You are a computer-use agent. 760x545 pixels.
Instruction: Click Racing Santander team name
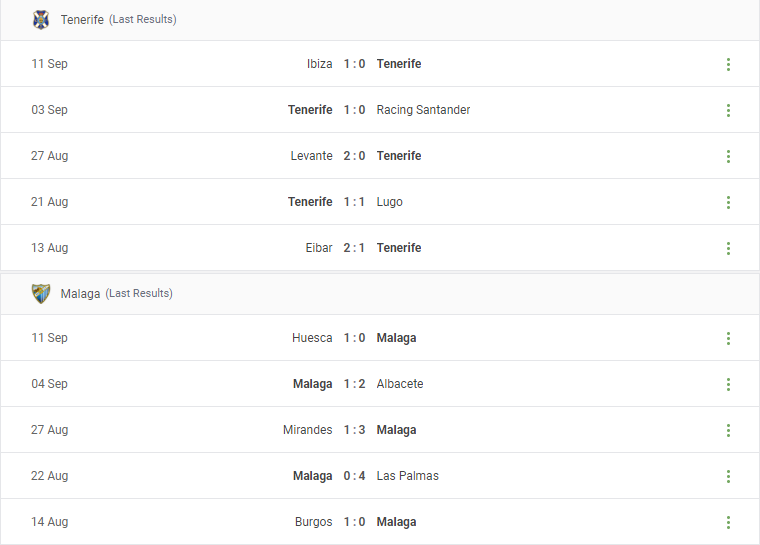pyautogui.click(x=423, y=110)
